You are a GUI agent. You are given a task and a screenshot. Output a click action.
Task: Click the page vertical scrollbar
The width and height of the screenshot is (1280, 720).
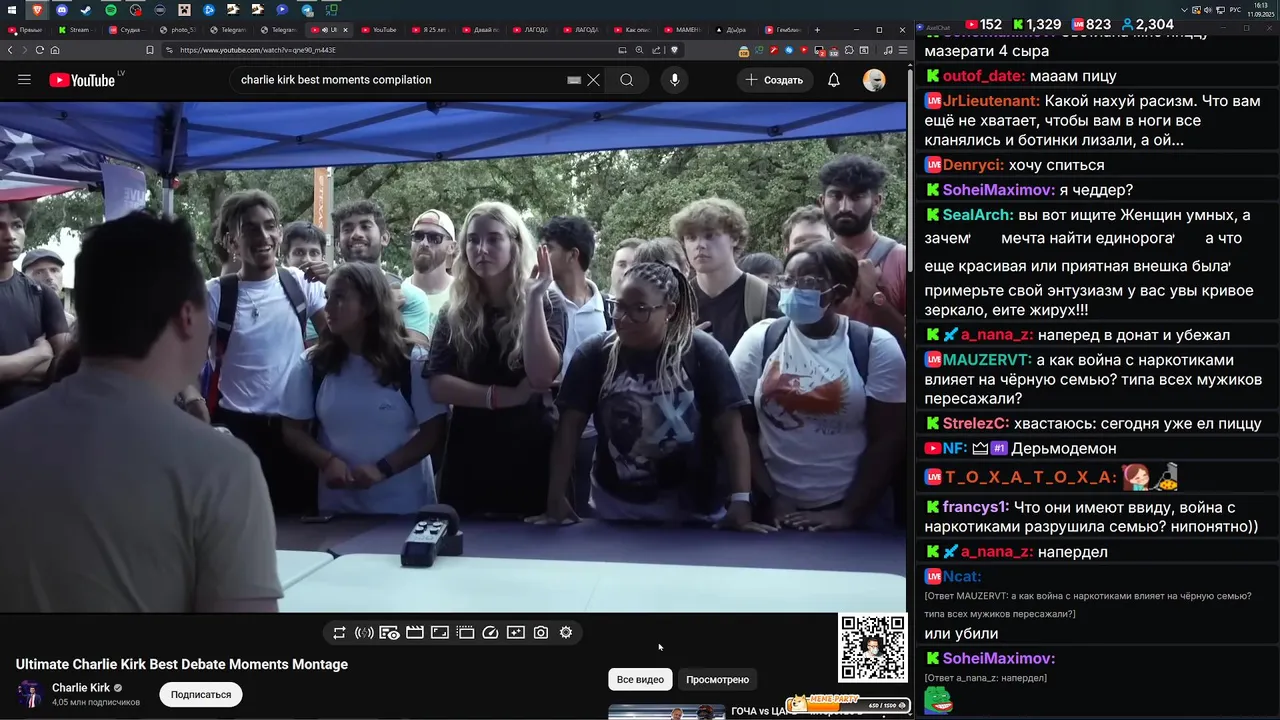pos(909,170)
